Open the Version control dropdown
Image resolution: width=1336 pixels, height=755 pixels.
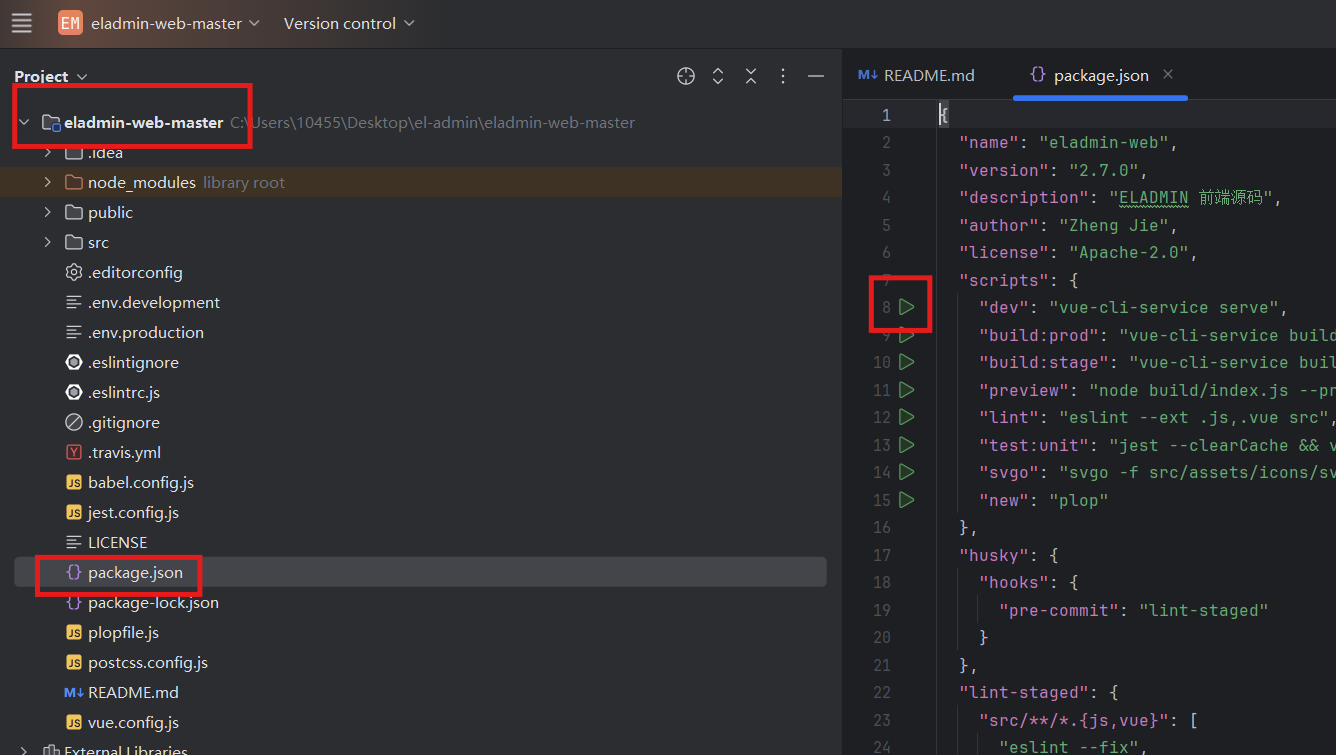[349, 23]
